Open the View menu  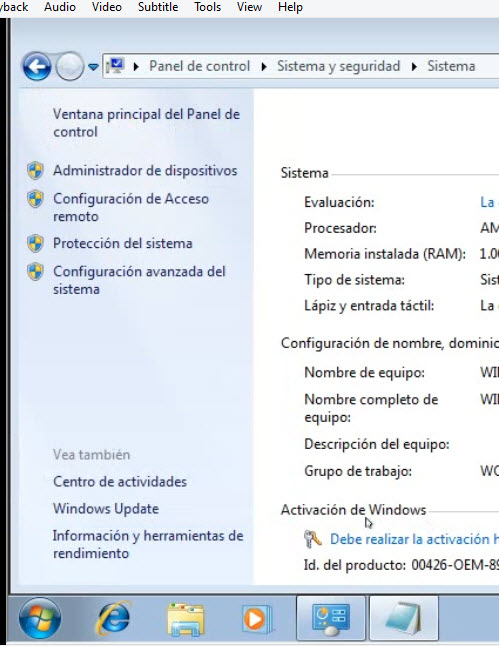249,7
